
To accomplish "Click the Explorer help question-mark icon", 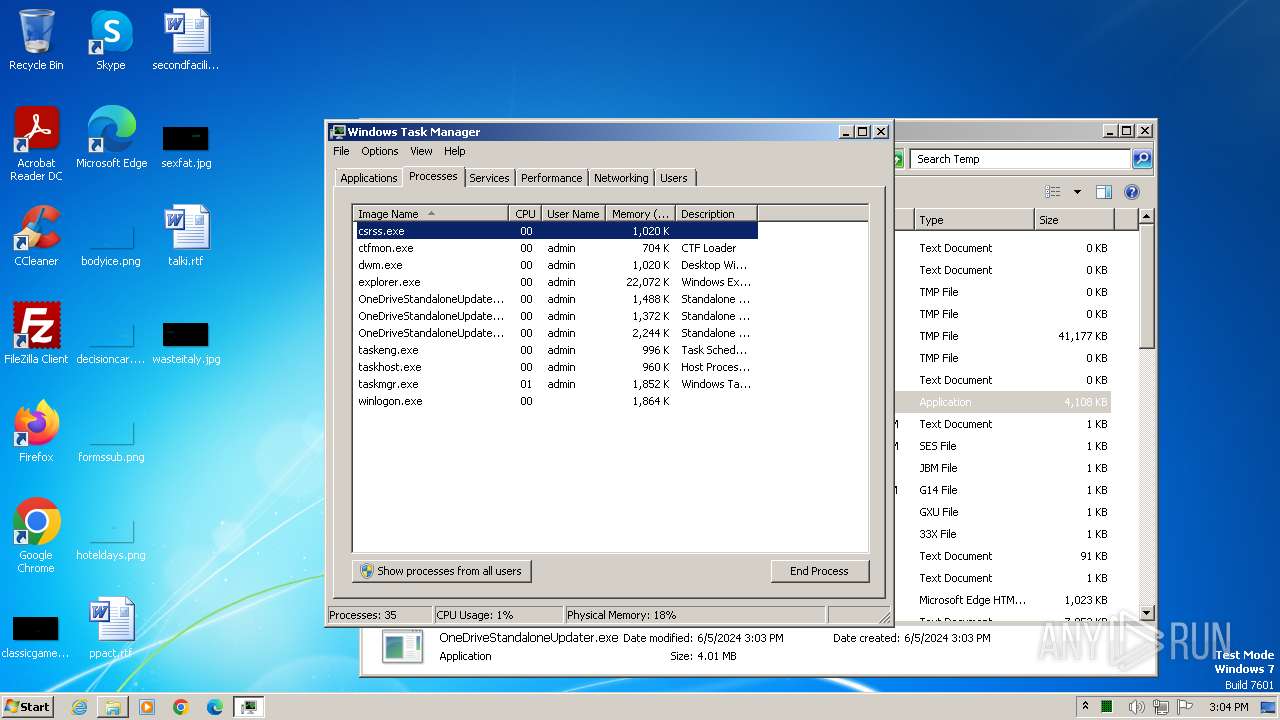I will pos(1132,192).
